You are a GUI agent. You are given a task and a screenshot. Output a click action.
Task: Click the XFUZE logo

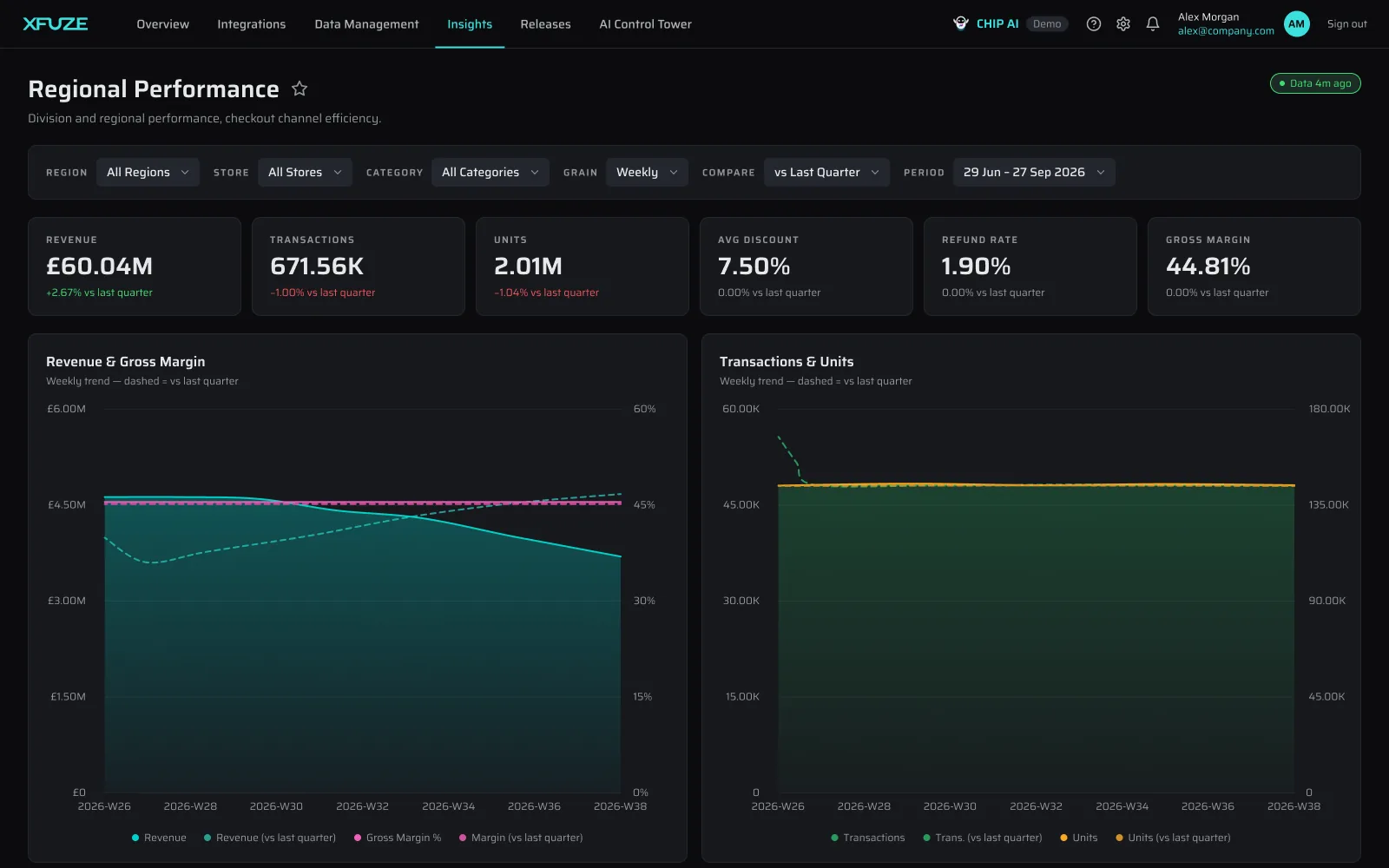pos(56,23)
